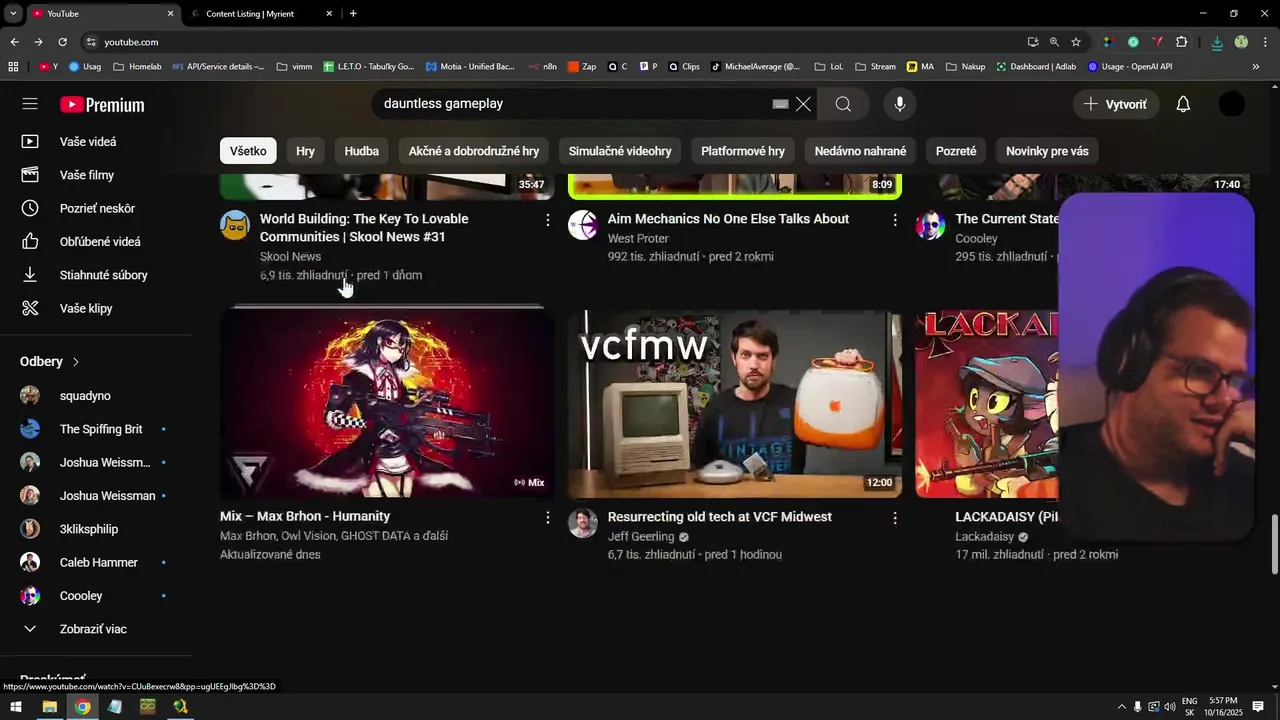1280x720 pixels.
Task: Show hidden system tray icons
Action: point(1121,707)
